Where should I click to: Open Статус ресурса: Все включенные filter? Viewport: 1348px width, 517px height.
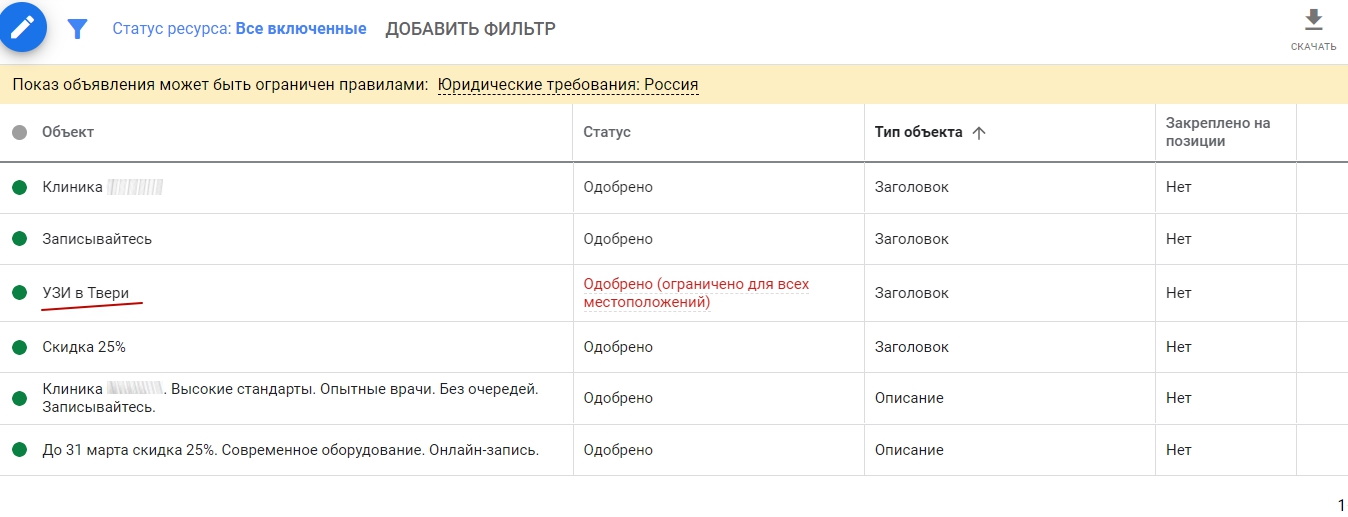click(239, 29)
